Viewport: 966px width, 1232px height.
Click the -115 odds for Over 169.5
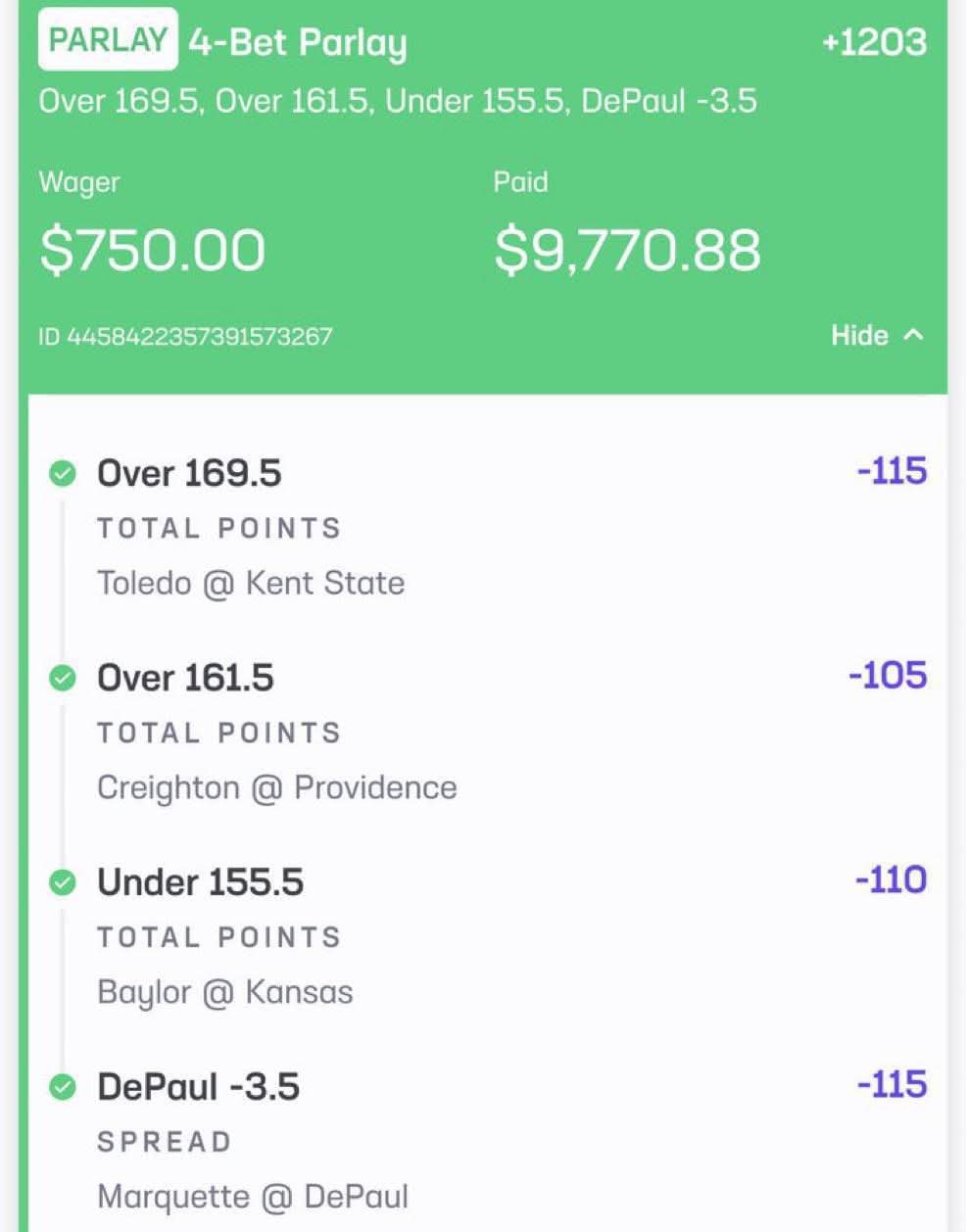892,471
